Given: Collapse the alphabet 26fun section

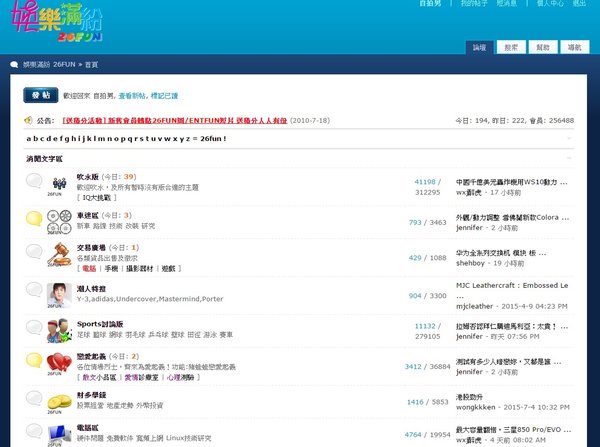Looking at the screenshot, I should 569,139.
